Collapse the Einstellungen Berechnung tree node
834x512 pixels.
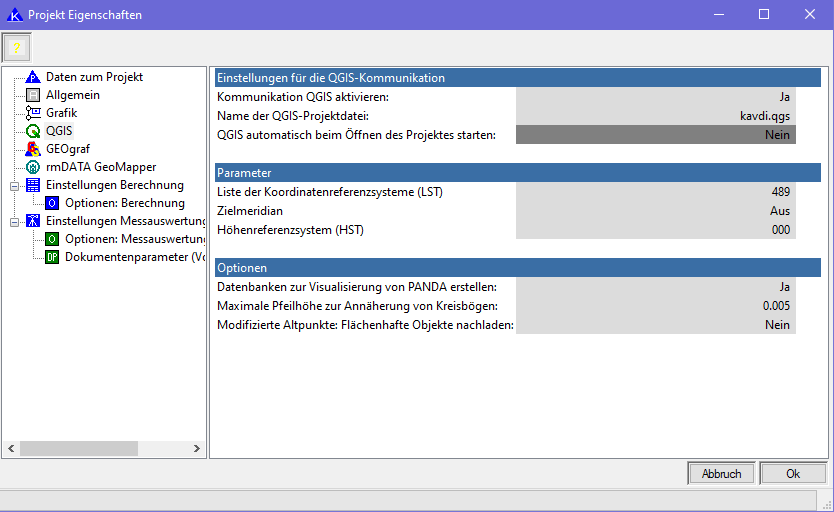[14, 185]
